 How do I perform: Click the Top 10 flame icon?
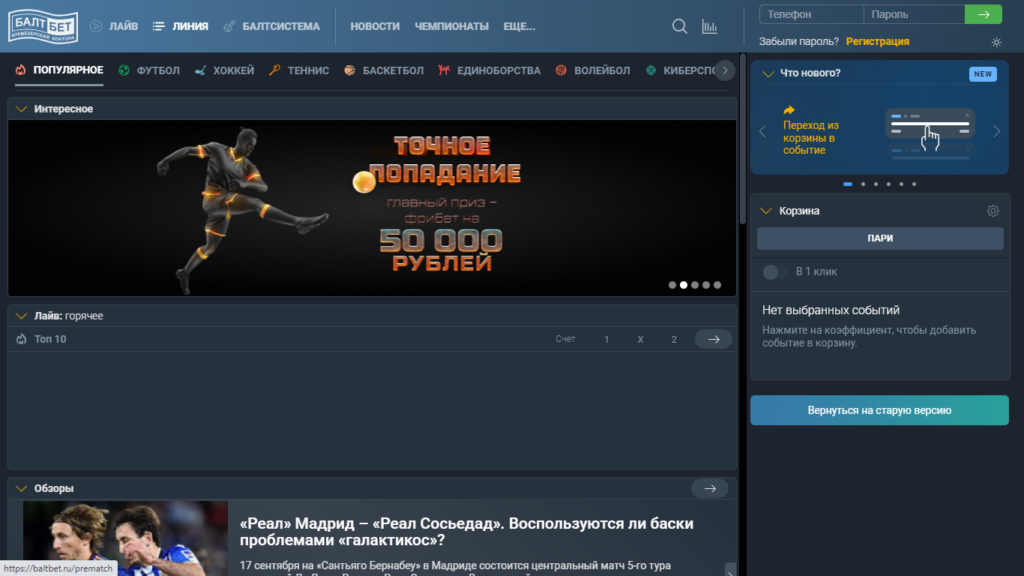point(22,339)
